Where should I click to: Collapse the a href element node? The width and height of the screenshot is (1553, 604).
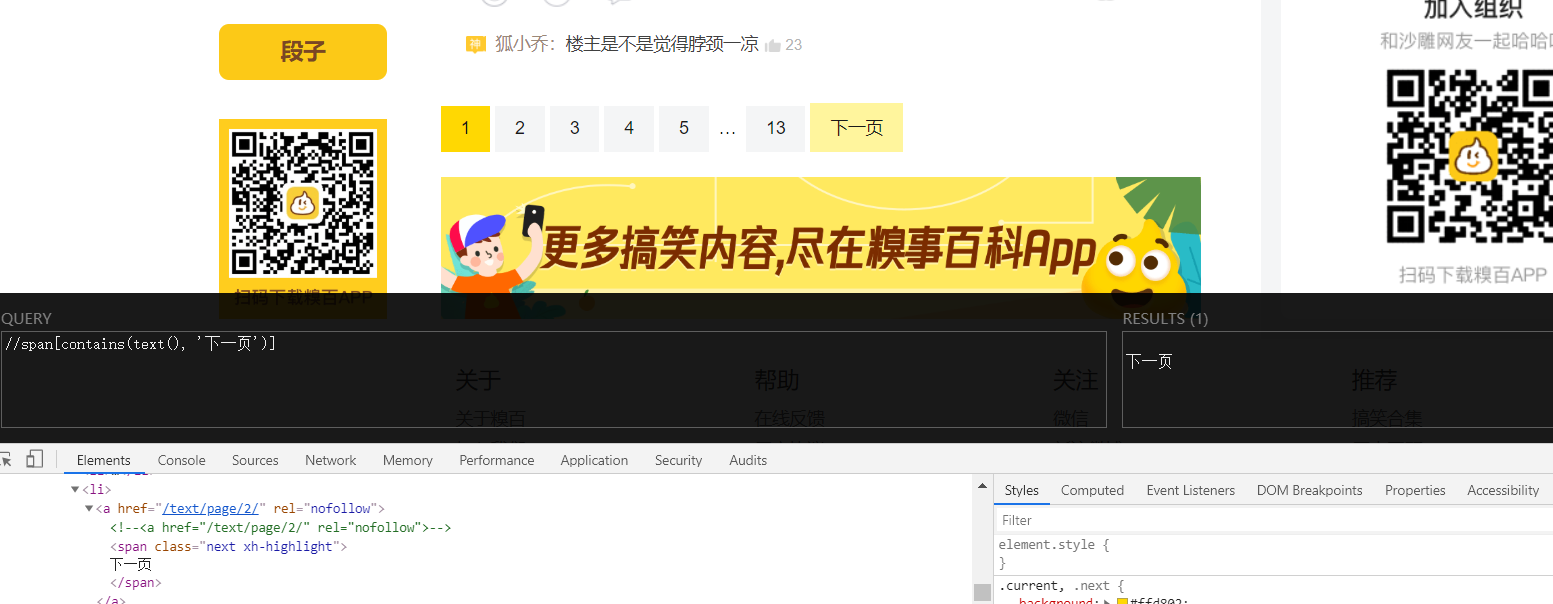[88, 507]
